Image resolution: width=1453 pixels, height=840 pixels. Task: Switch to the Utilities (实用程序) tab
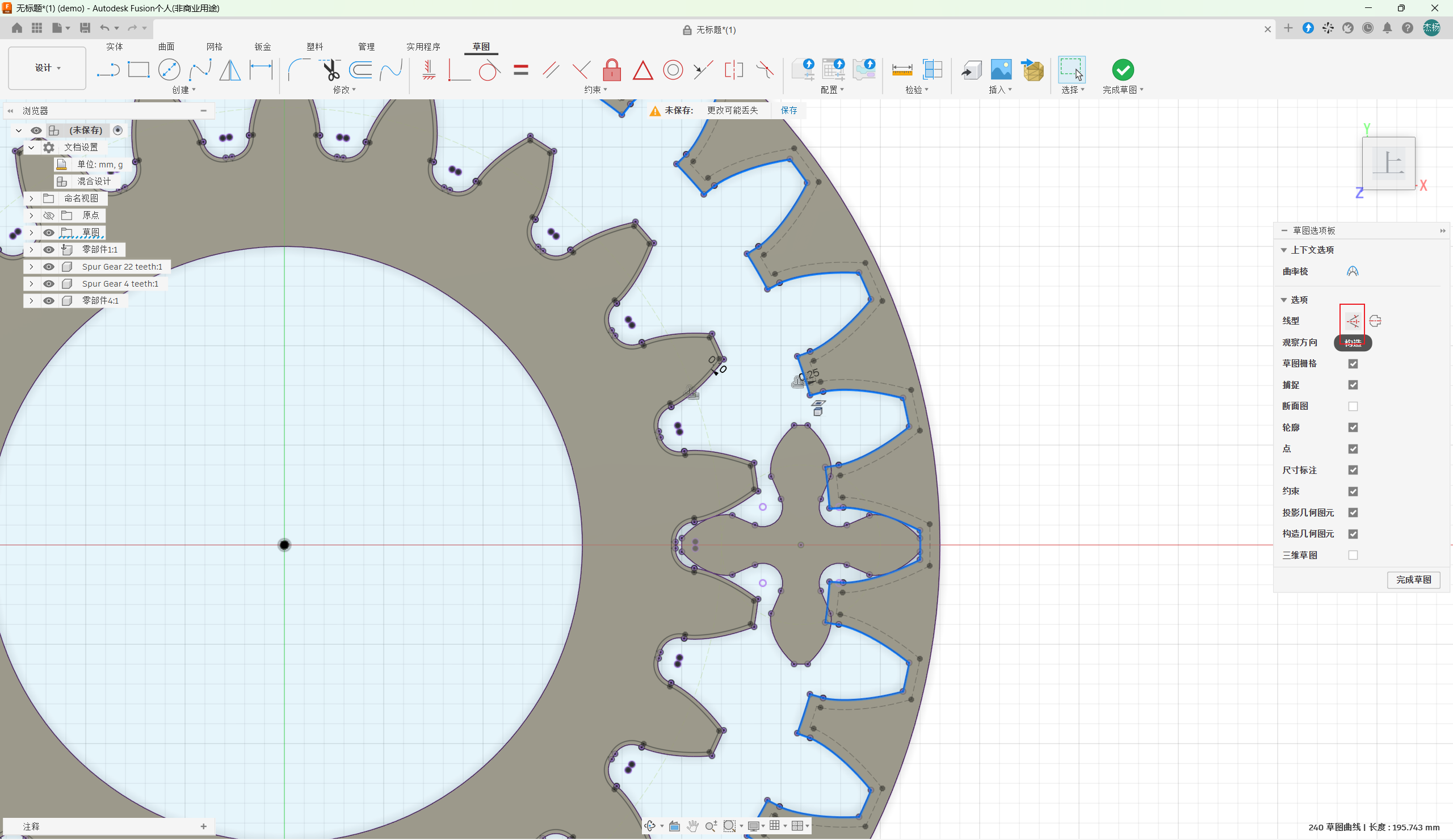pyautogui.click(x=423, y=47)
